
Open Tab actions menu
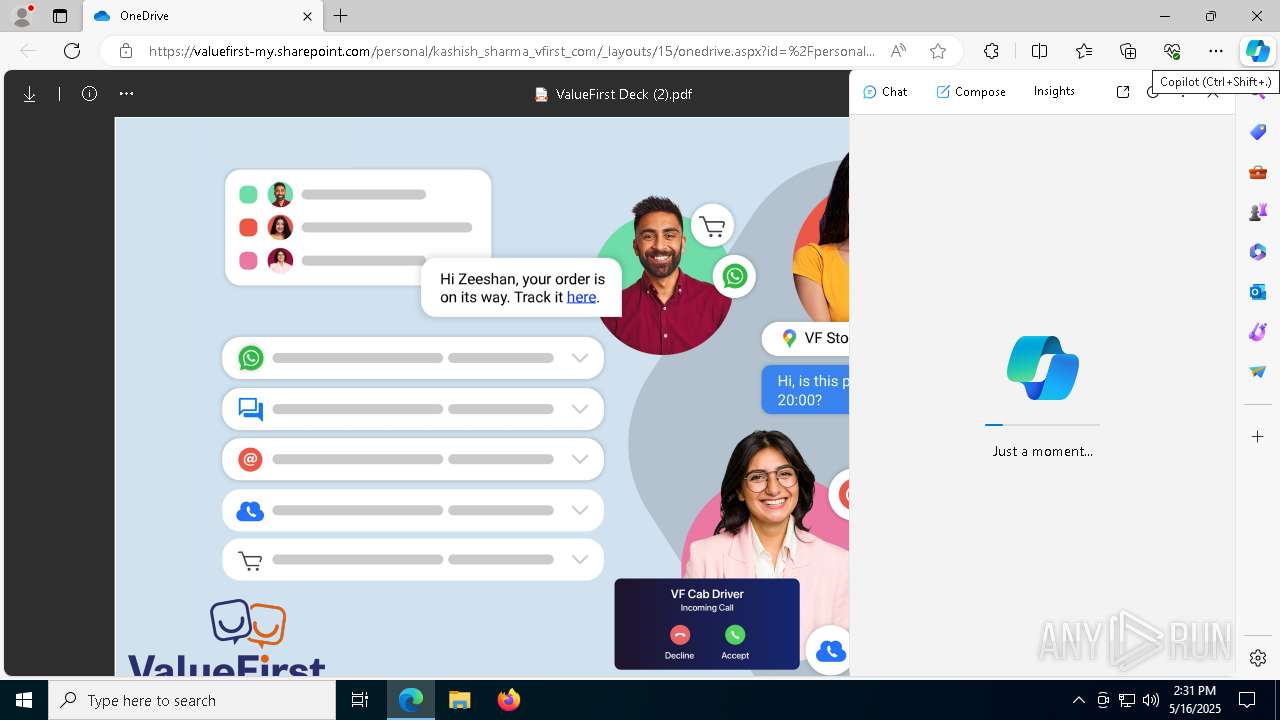(60, 16)
